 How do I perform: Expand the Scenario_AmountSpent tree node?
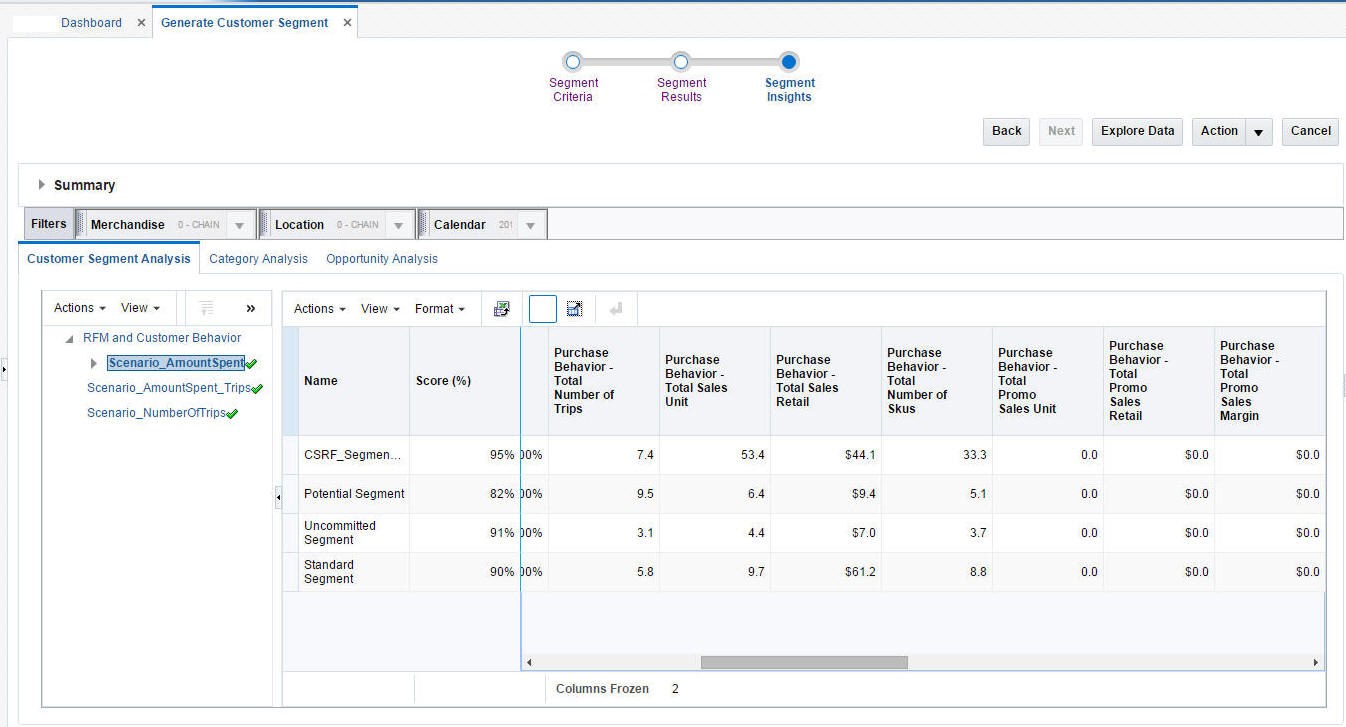94,363
